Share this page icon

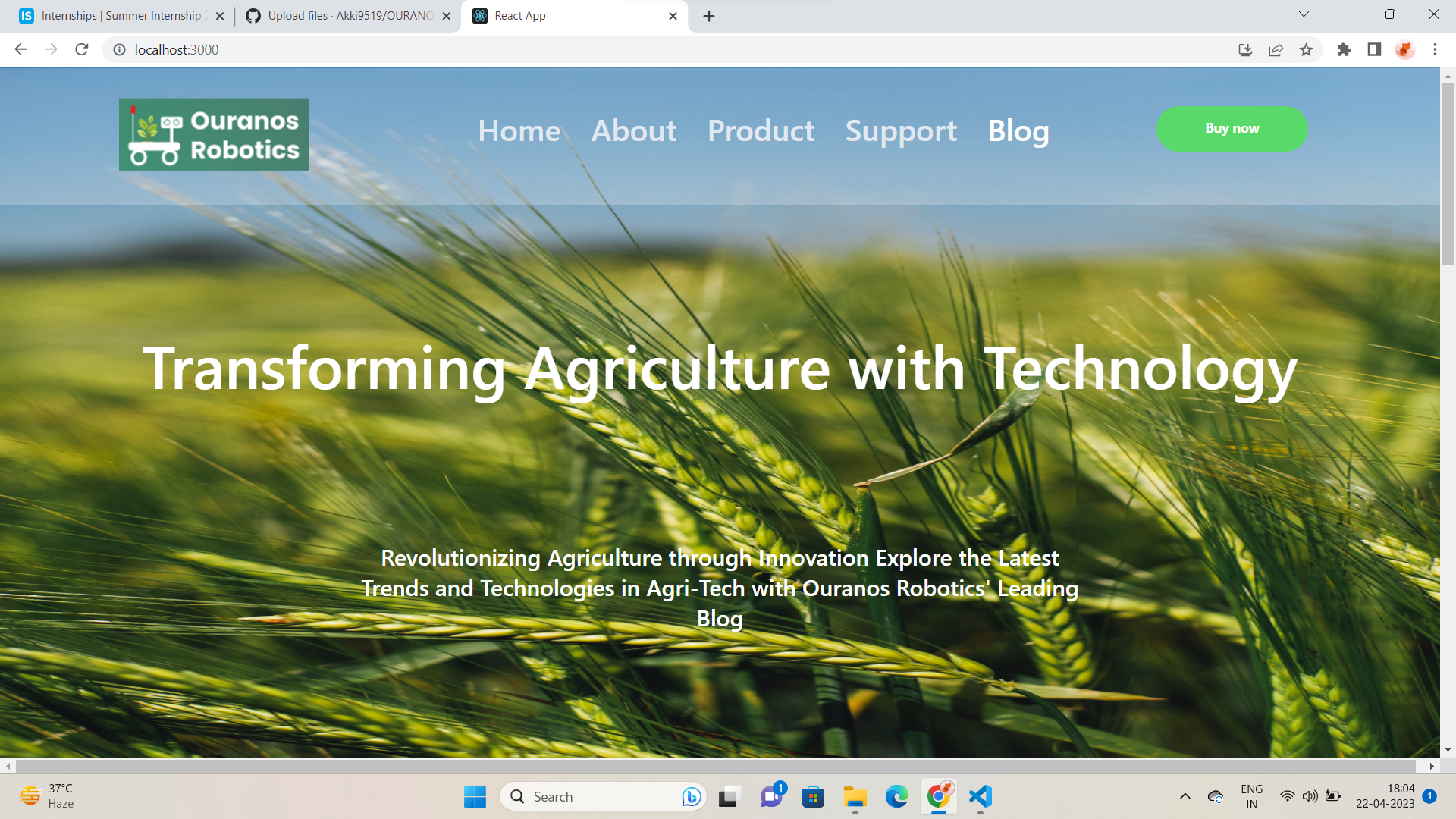click(1276, 49)
